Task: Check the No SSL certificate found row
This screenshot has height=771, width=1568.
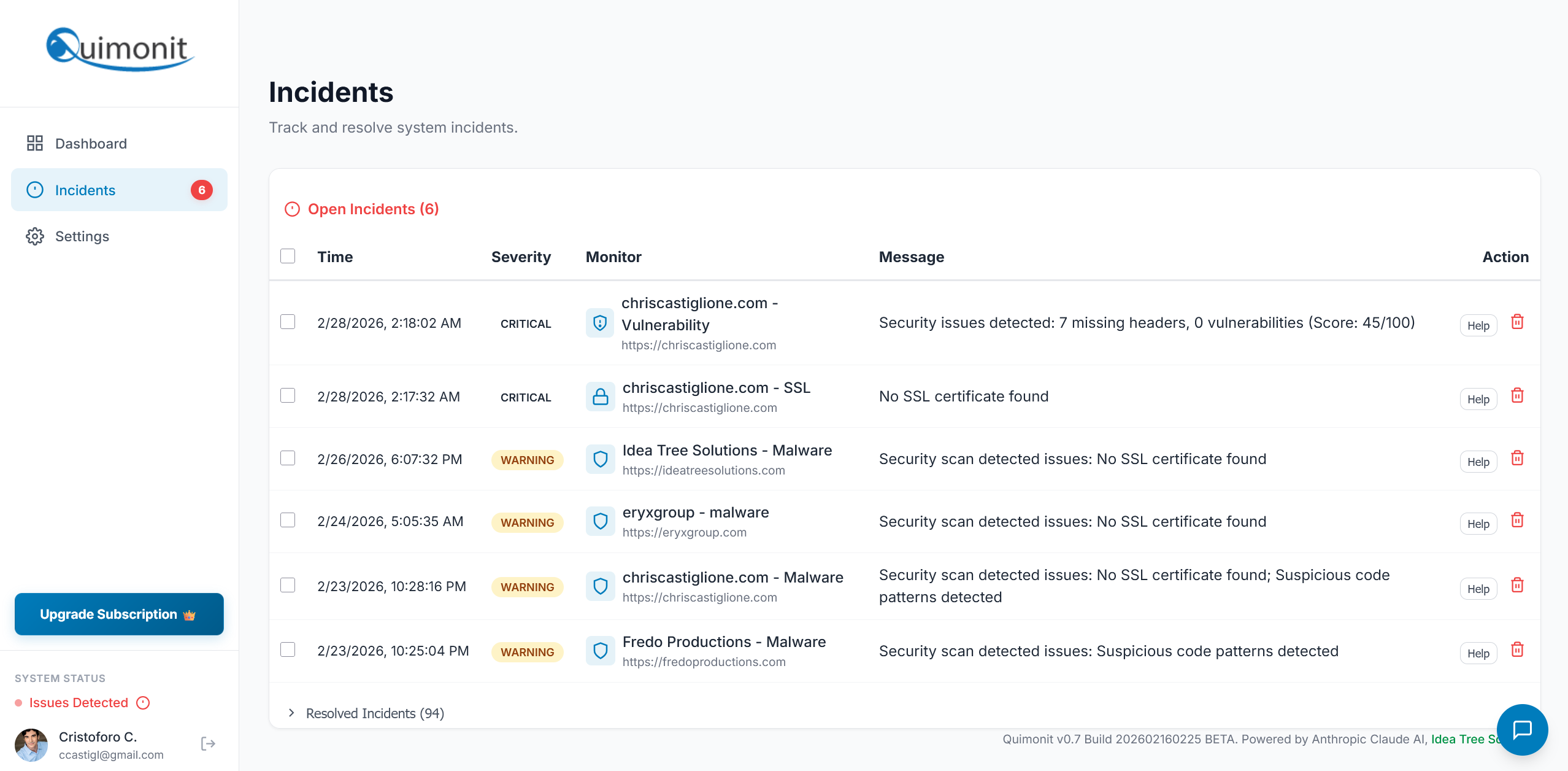Action: (288, 395)
